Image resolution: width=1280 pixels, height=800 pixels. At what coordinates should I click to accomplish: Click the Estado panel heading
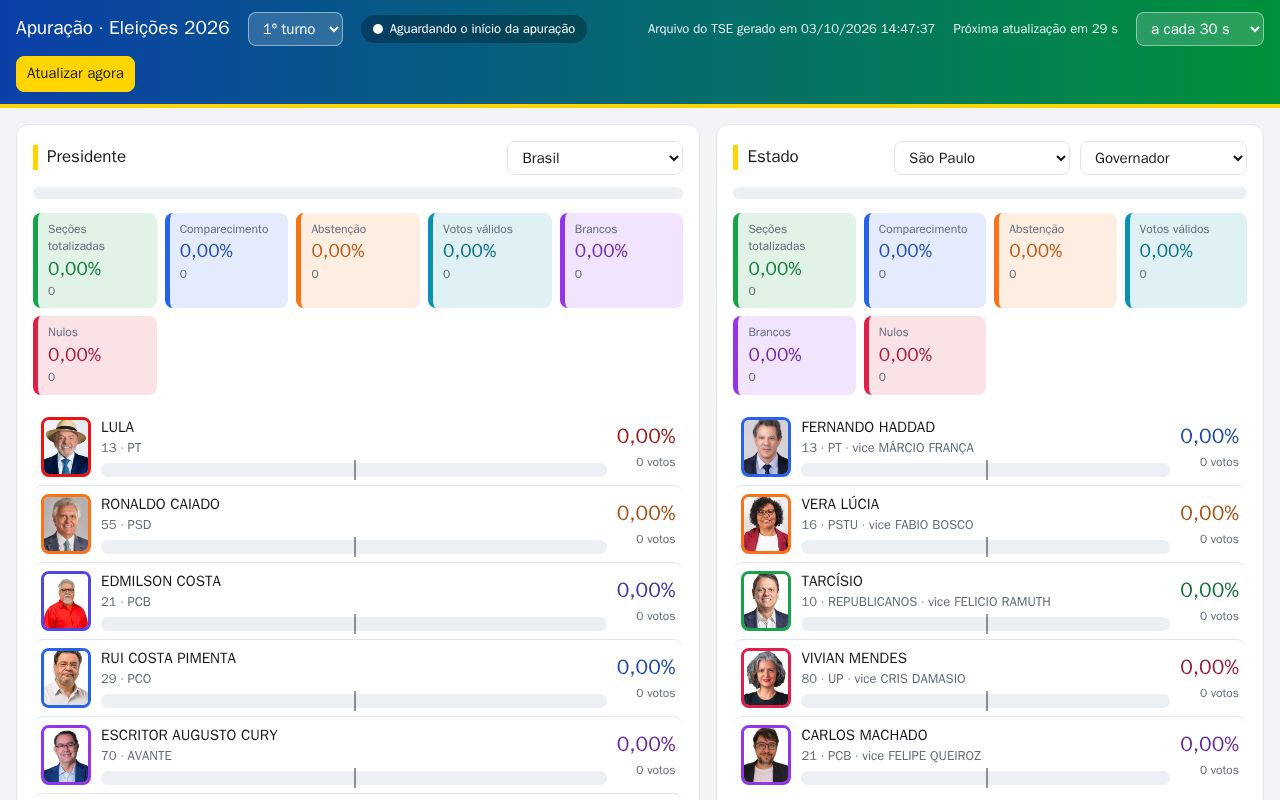[x=773, y=157]
